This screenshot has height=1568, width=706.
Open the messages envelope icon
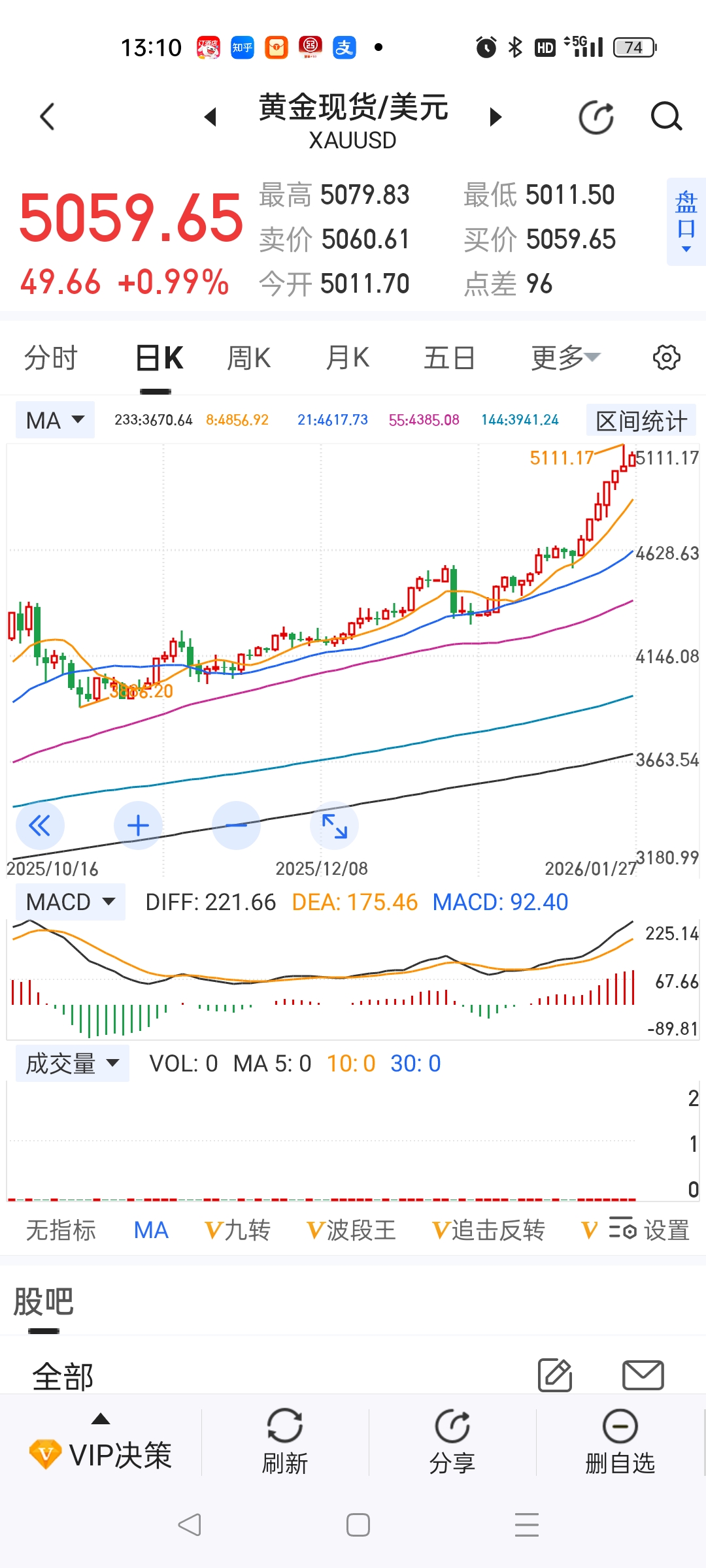(643, 1375)
